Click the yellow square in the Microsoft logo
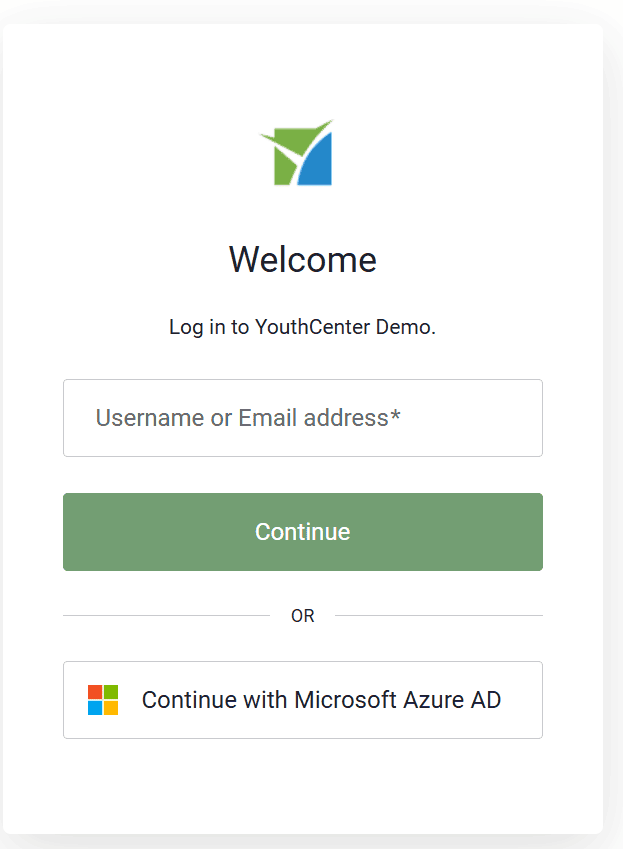 click(110, 708)
